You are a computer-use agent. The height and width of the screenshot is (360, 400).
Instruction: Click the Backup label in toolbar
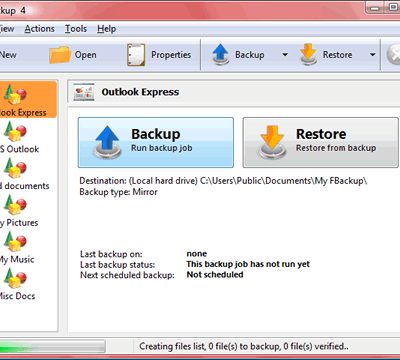click(x=250, y=55)
